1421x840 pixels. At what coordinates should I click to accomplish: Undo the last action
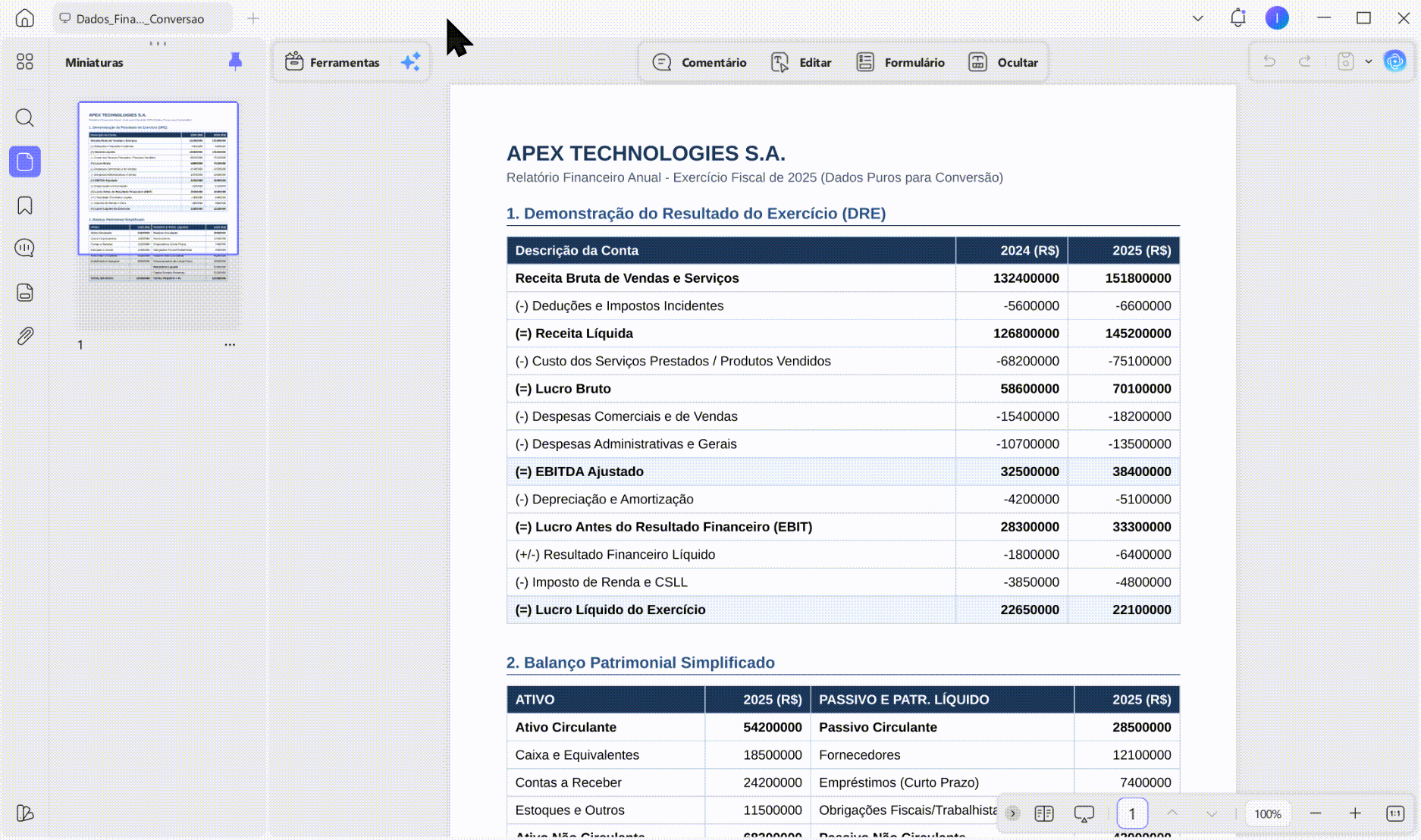point(1269,61)
